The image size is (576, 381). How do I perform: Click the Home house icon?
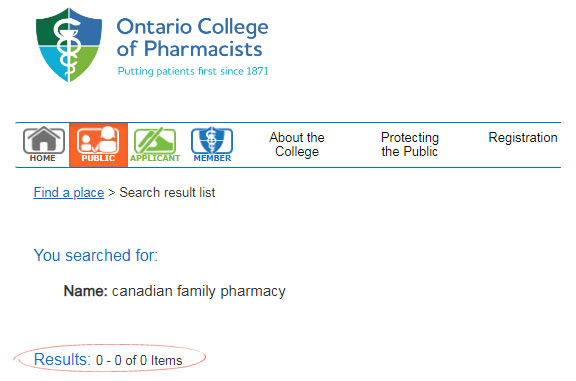tap(44, 140)
